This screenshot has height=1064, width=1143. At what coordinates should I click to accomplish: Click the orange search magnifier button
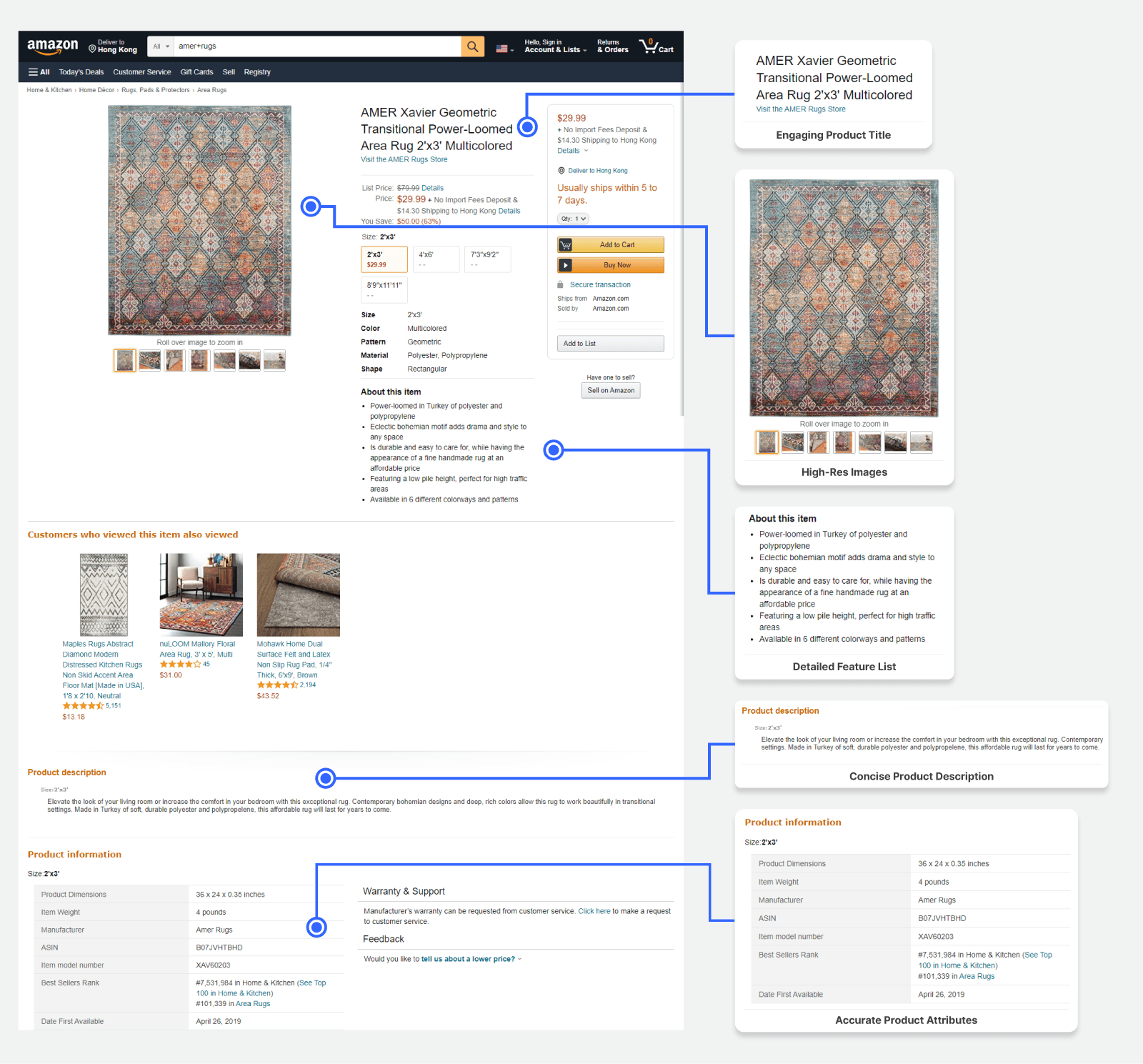coord(472,46)
